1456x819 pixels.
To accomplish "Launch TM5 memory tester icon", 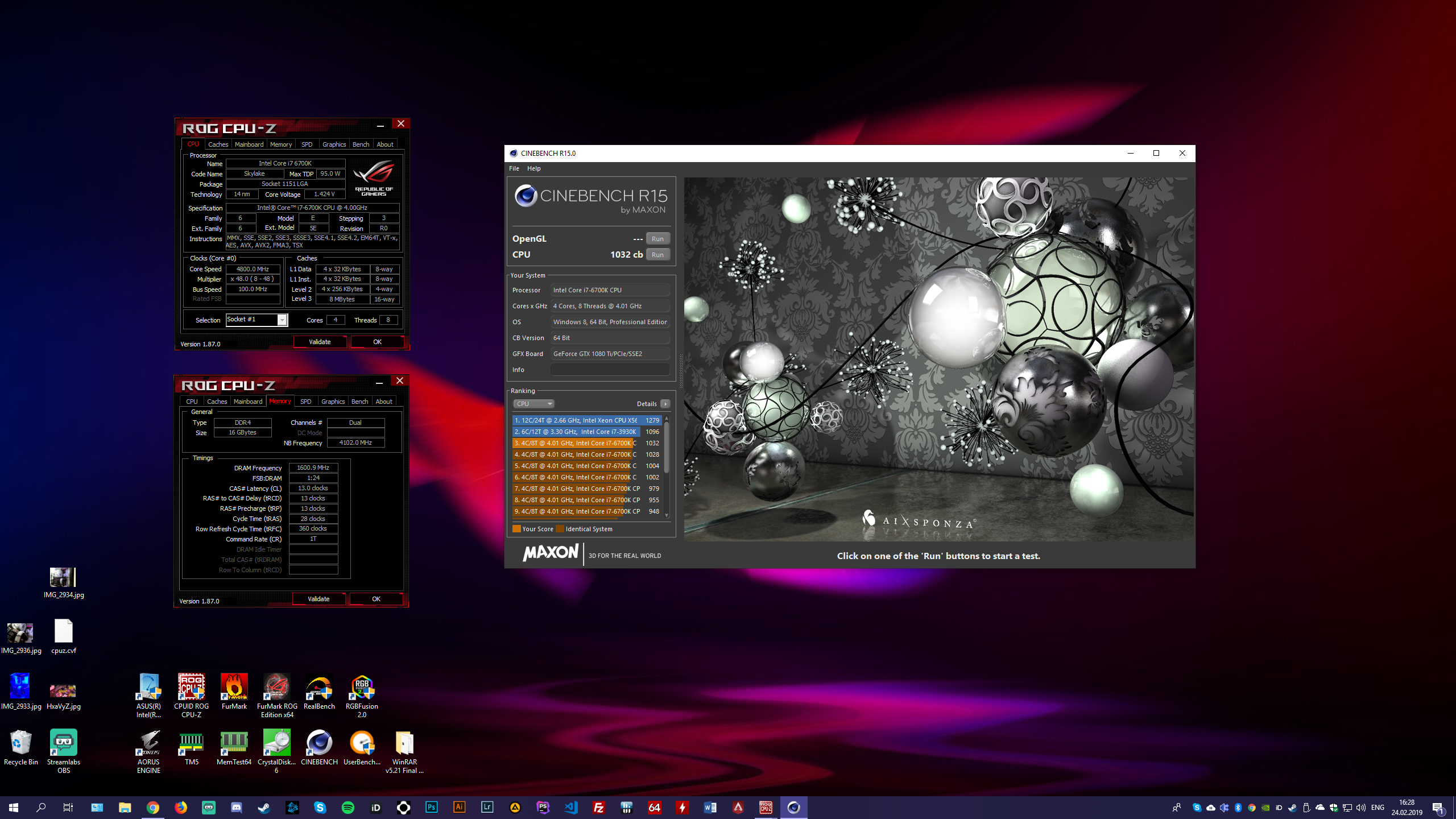I will pos(191,747).
